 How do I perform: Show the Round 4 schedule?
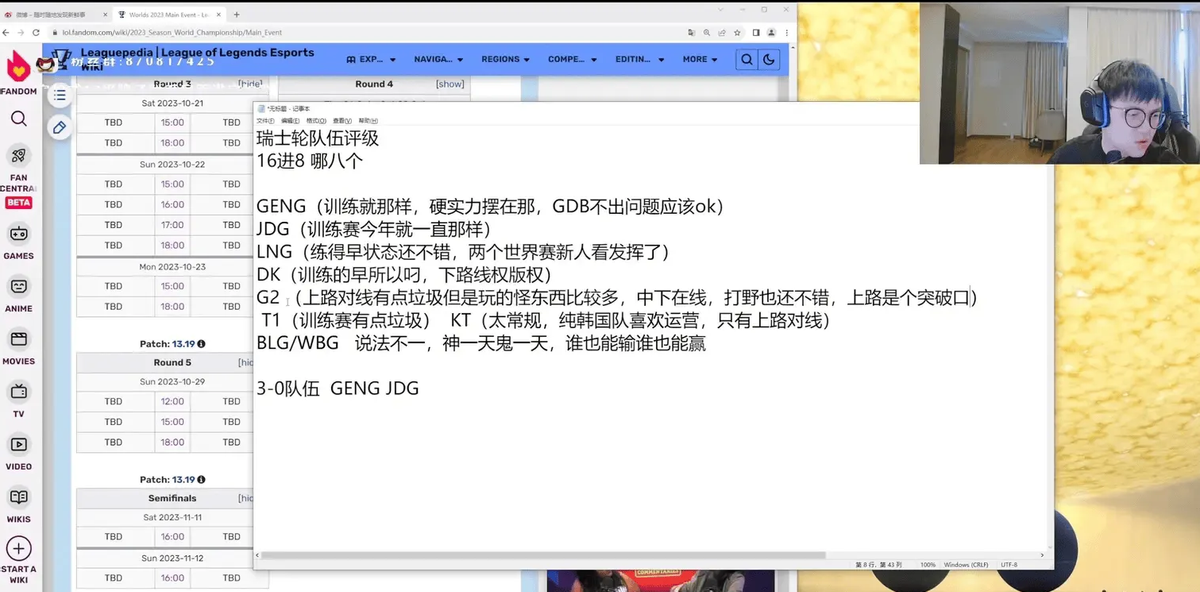coord(450,84)
